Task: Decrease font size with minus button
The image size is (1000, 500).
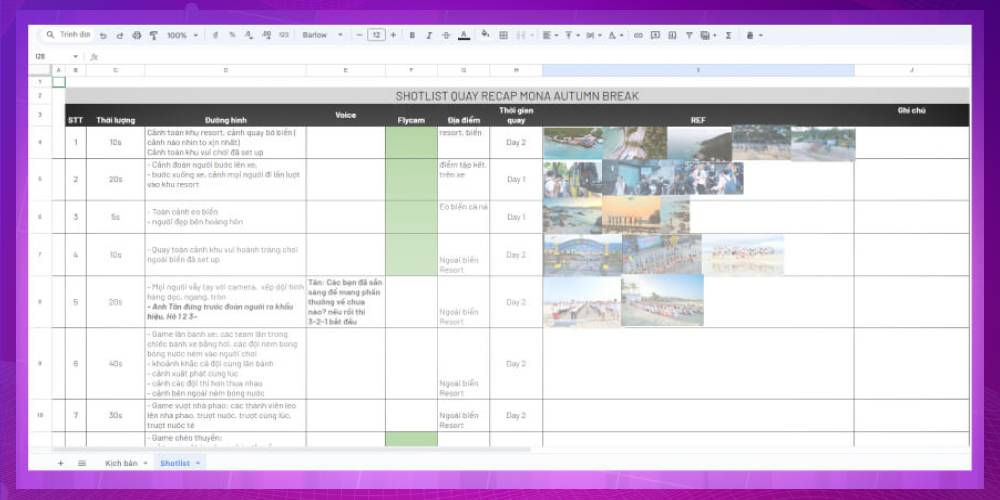Action: click(x=360, y=35)
